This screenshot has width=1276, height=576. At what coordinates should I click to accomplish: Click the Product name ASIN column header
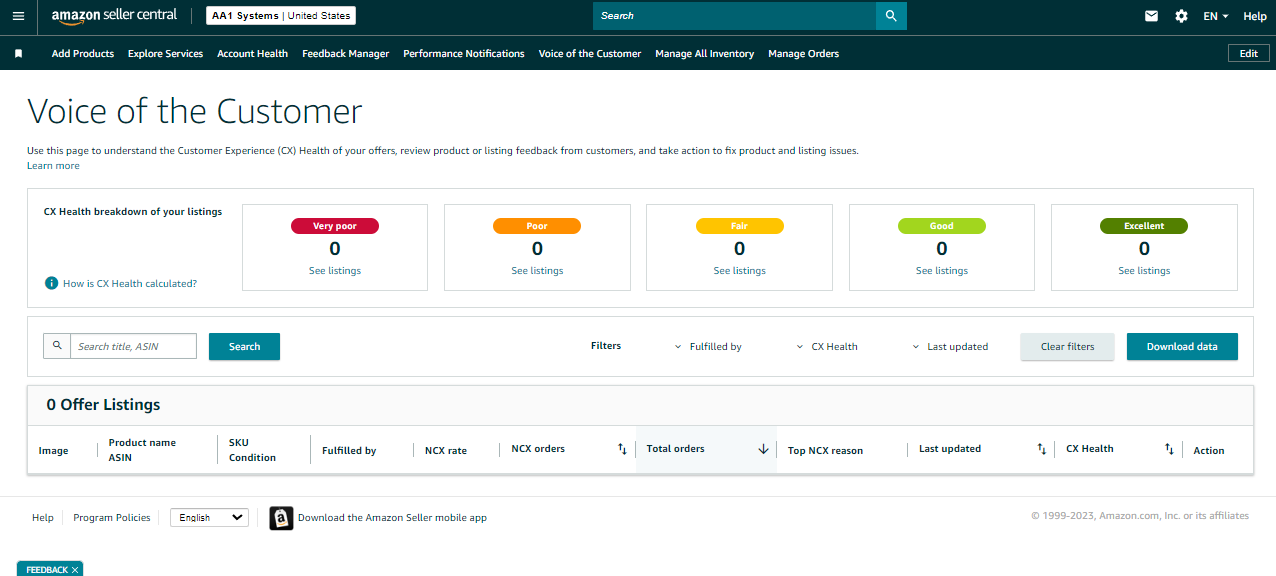pos(142,450)
